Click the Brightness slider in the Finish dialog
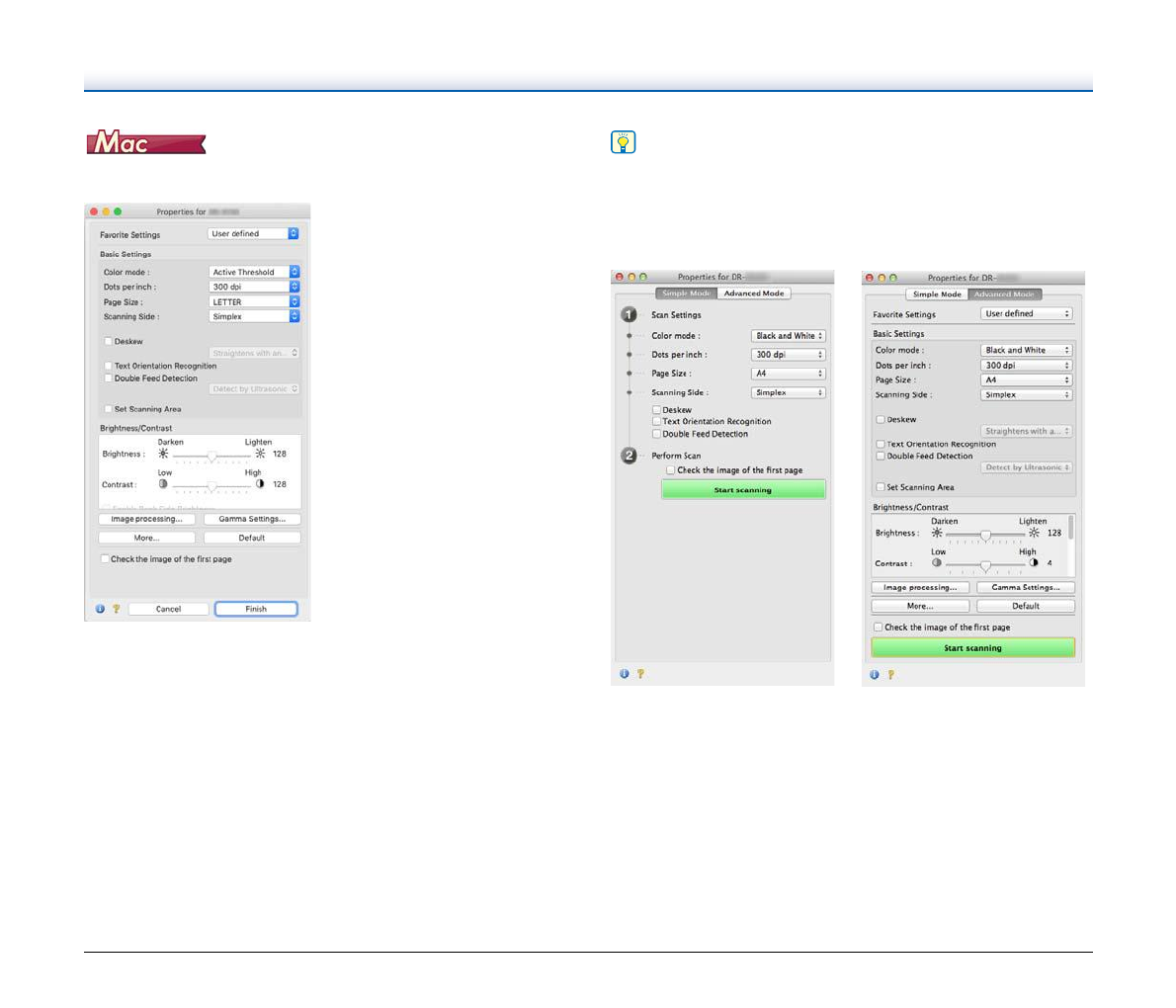1176x1008 pixels. [211, 456]
